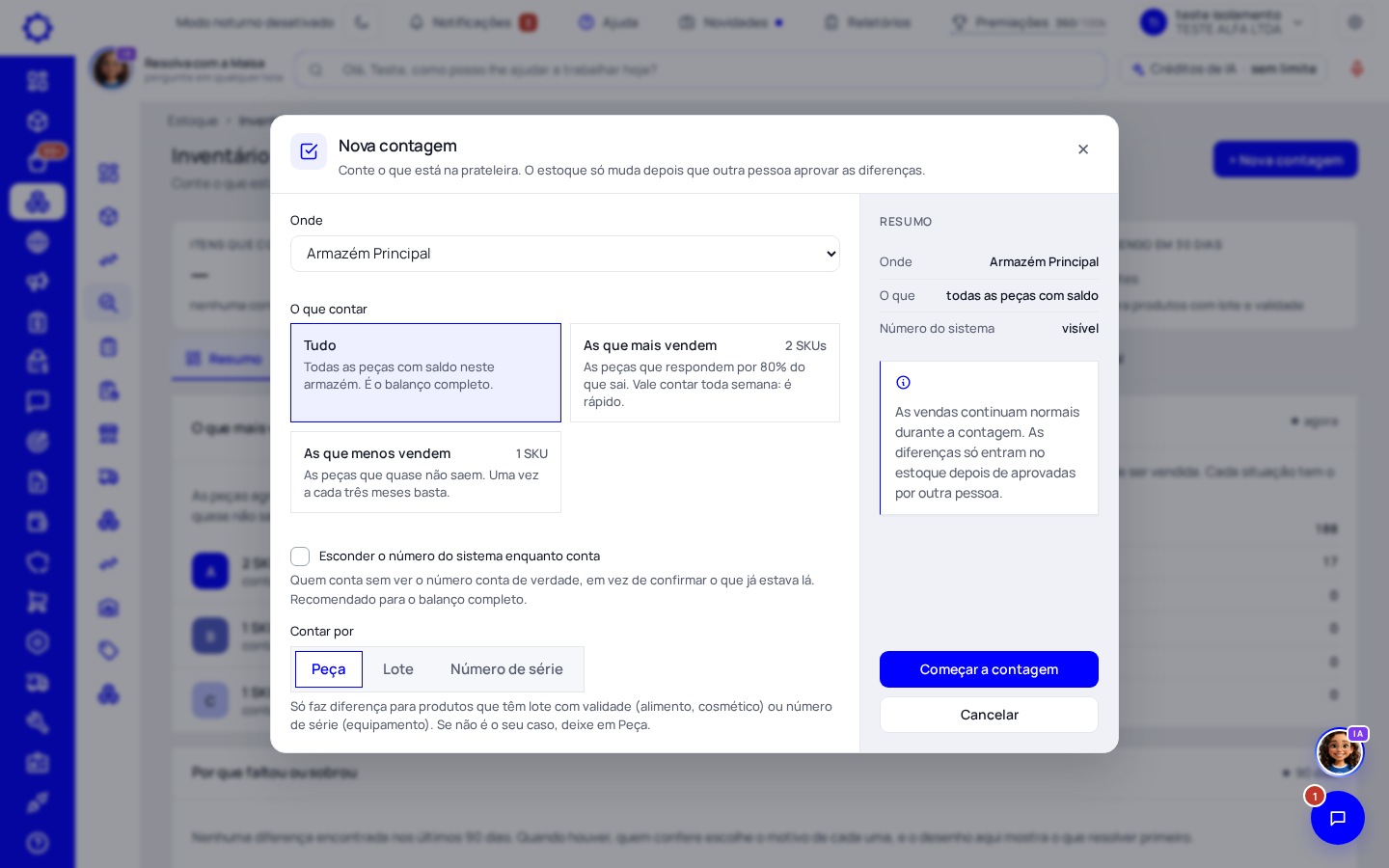Open Relatórios in the top bar
1389x868 pixels.
867,22
